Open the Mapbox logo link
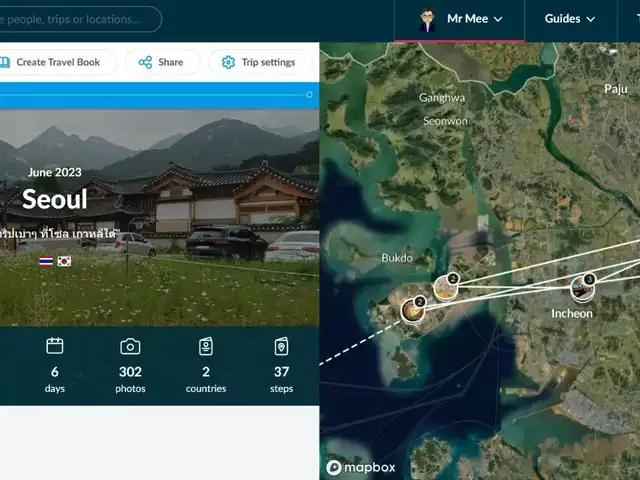The image size is (640, 480). (360, 467)
